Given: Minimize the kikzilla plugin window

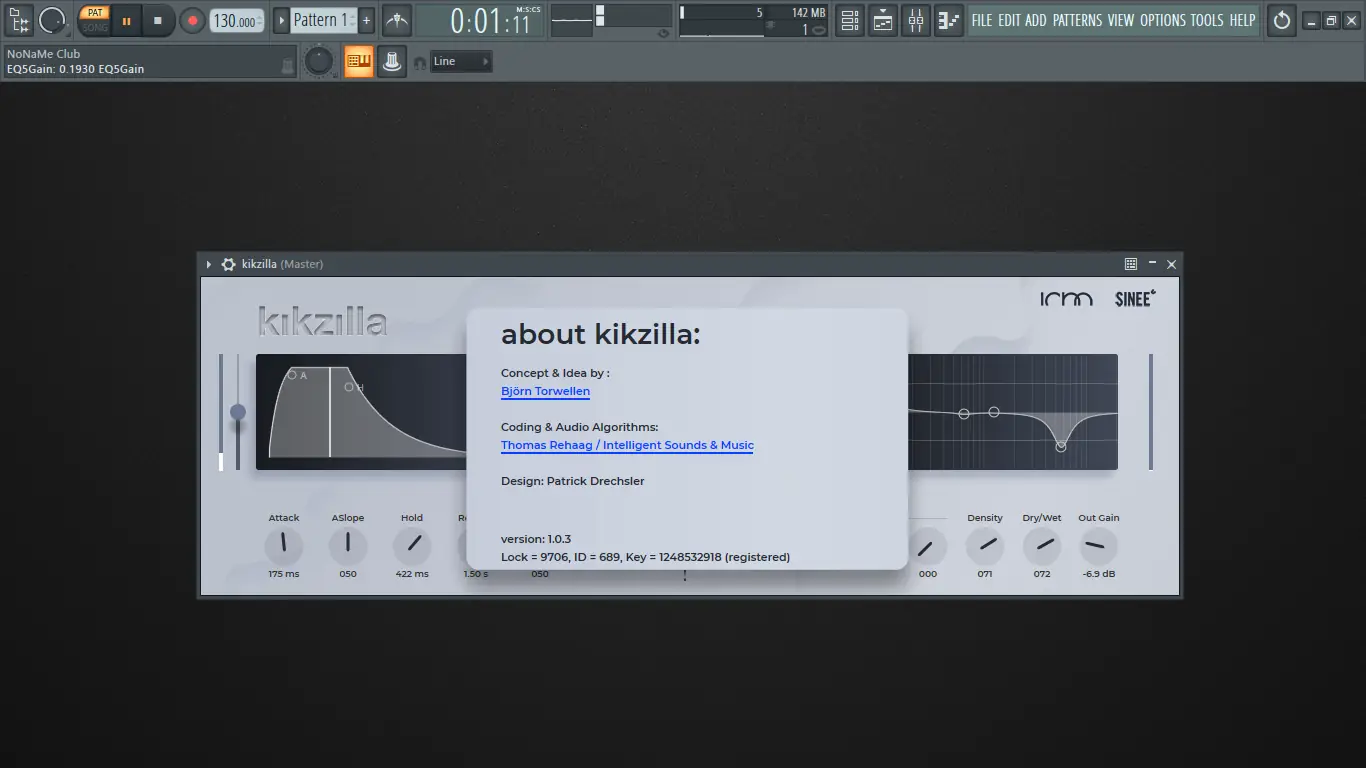Looking at the screenshot, I should pos(1152,263).
